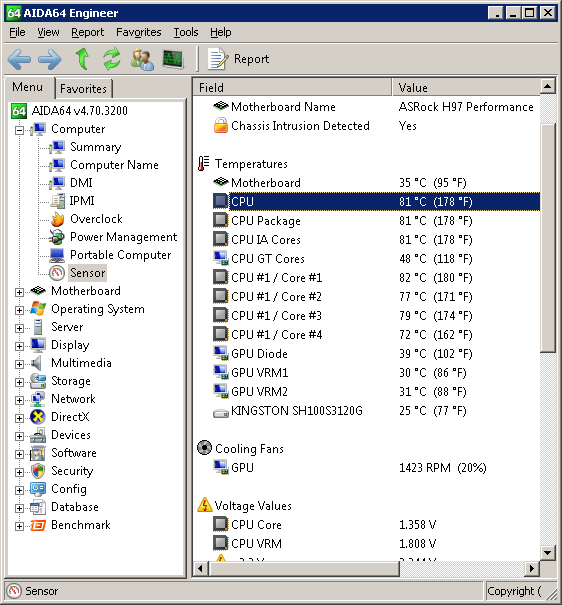562x605 pixels.
Task: Expand the DirectX tree node
Action: (19, 418)
